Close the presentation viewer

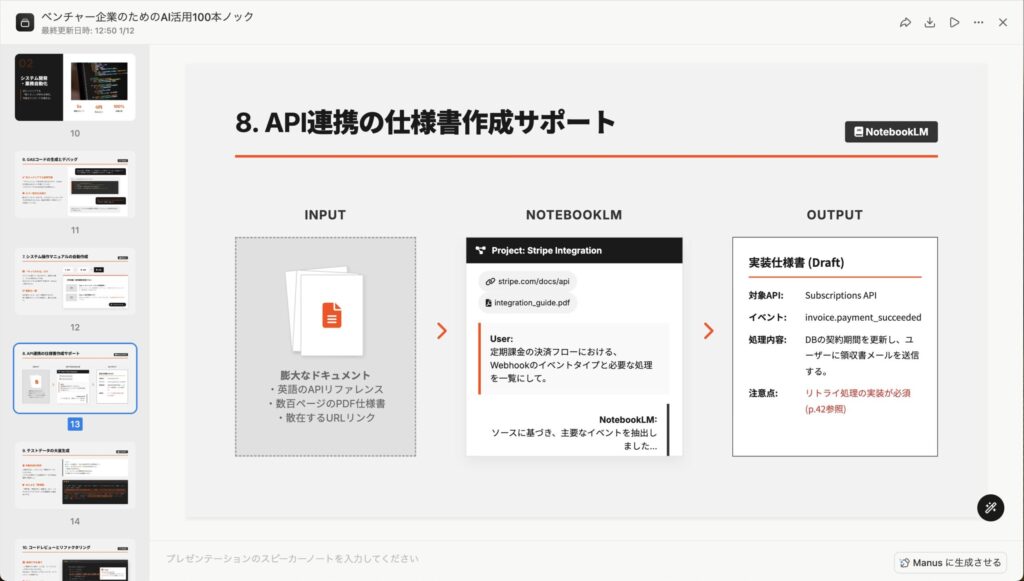point(1002,22)
